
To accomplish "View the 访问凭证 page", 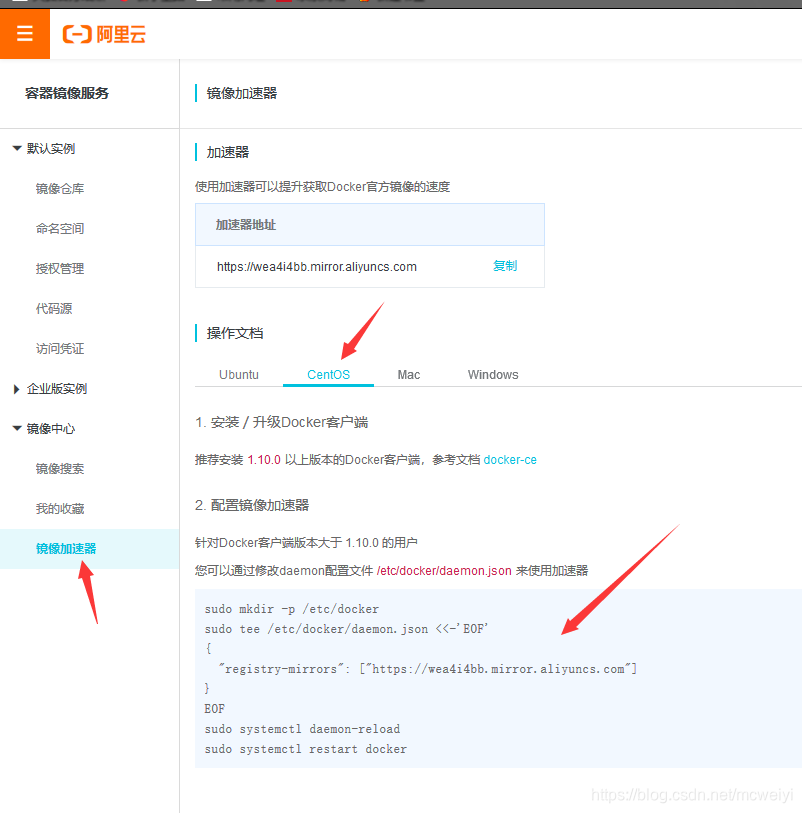I will [62, 348].
